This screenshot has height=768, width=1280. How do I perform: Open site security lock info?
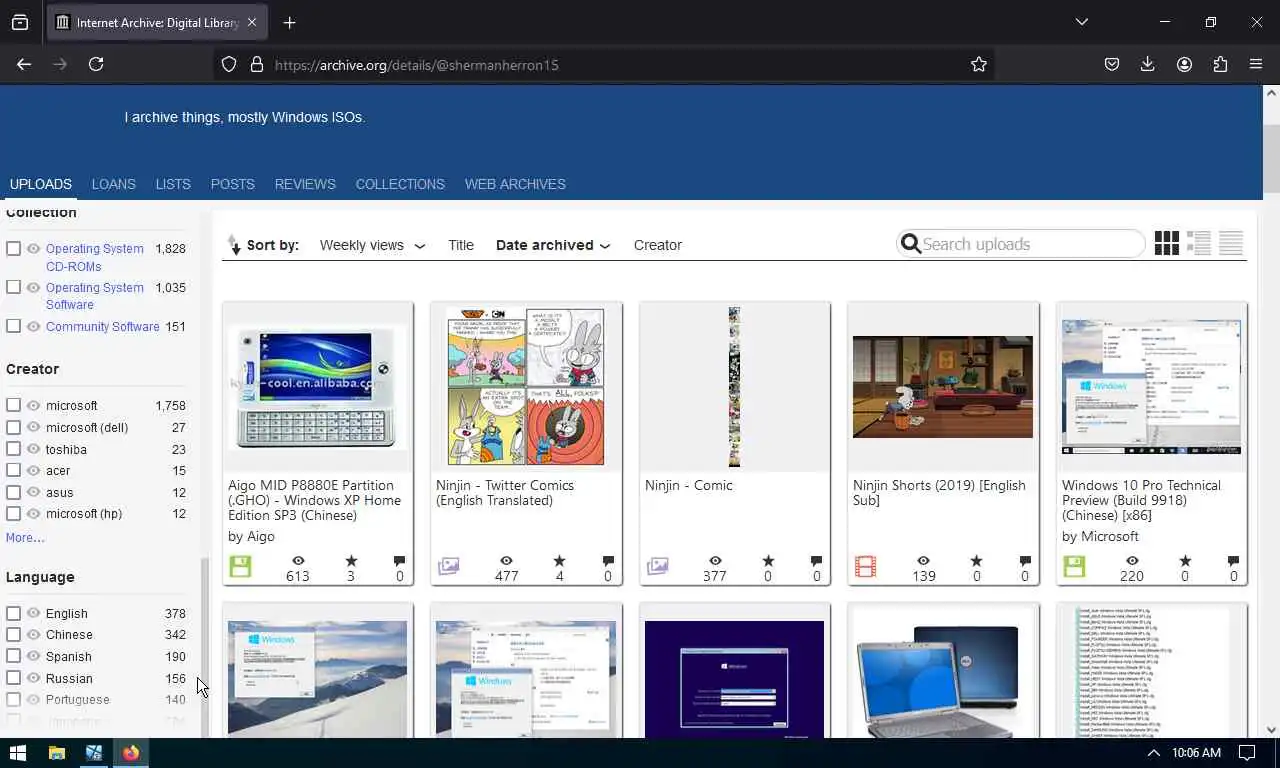pos(257,64)
